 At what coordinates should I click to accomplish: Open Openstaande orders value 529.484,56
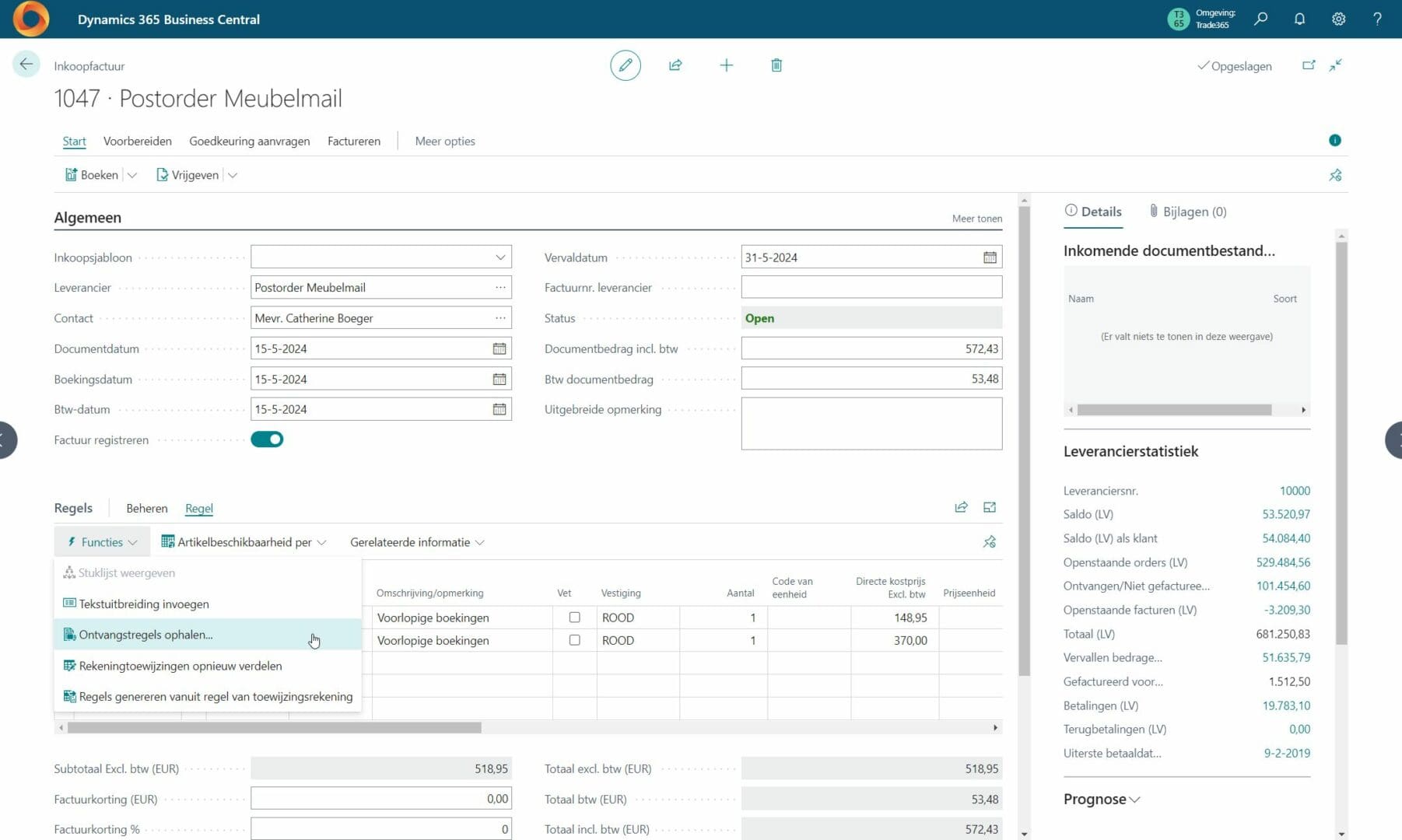(1283, 562)
